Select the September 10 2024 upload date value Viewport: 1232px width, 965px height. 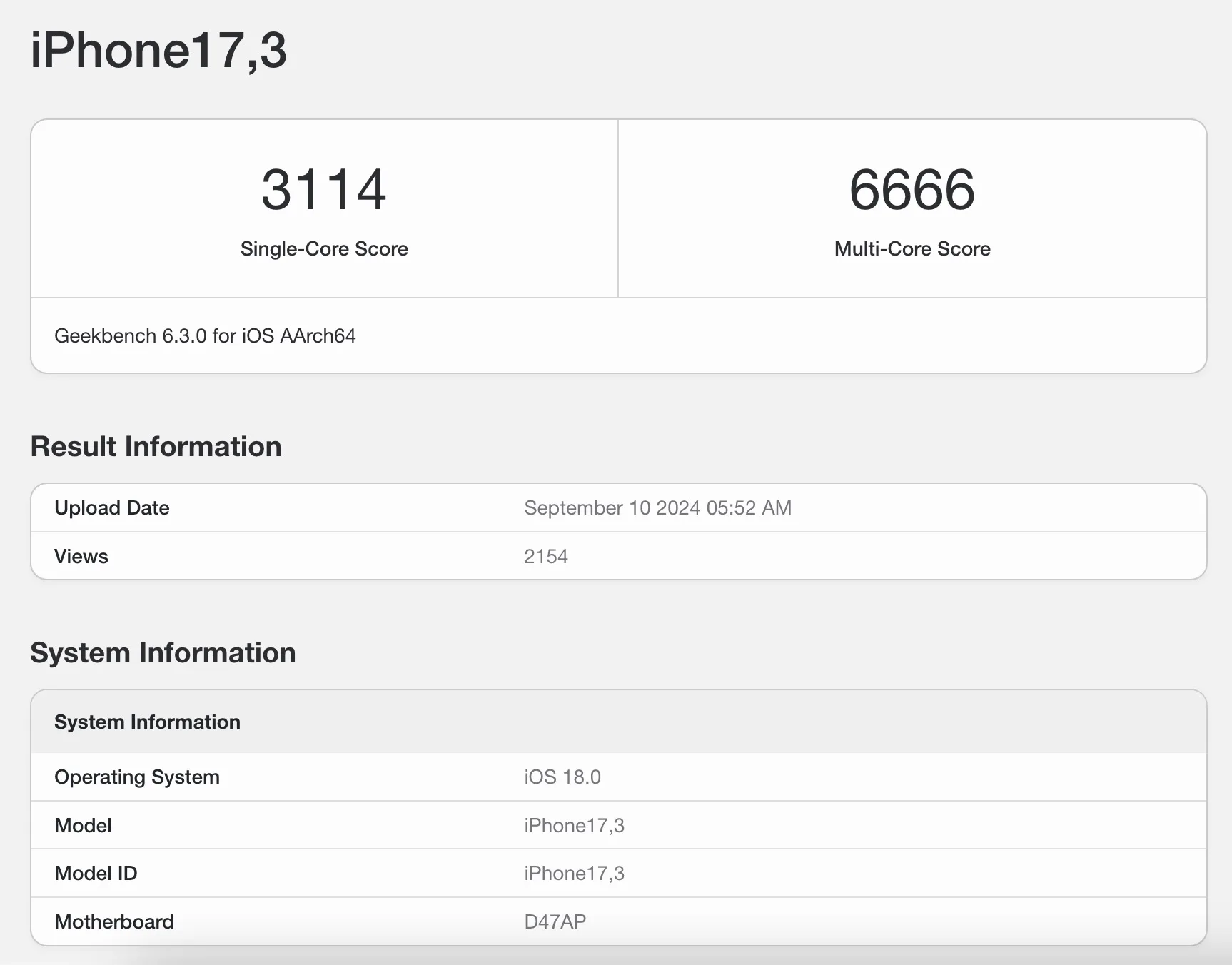pyautogui.click(x=657, y=507)
